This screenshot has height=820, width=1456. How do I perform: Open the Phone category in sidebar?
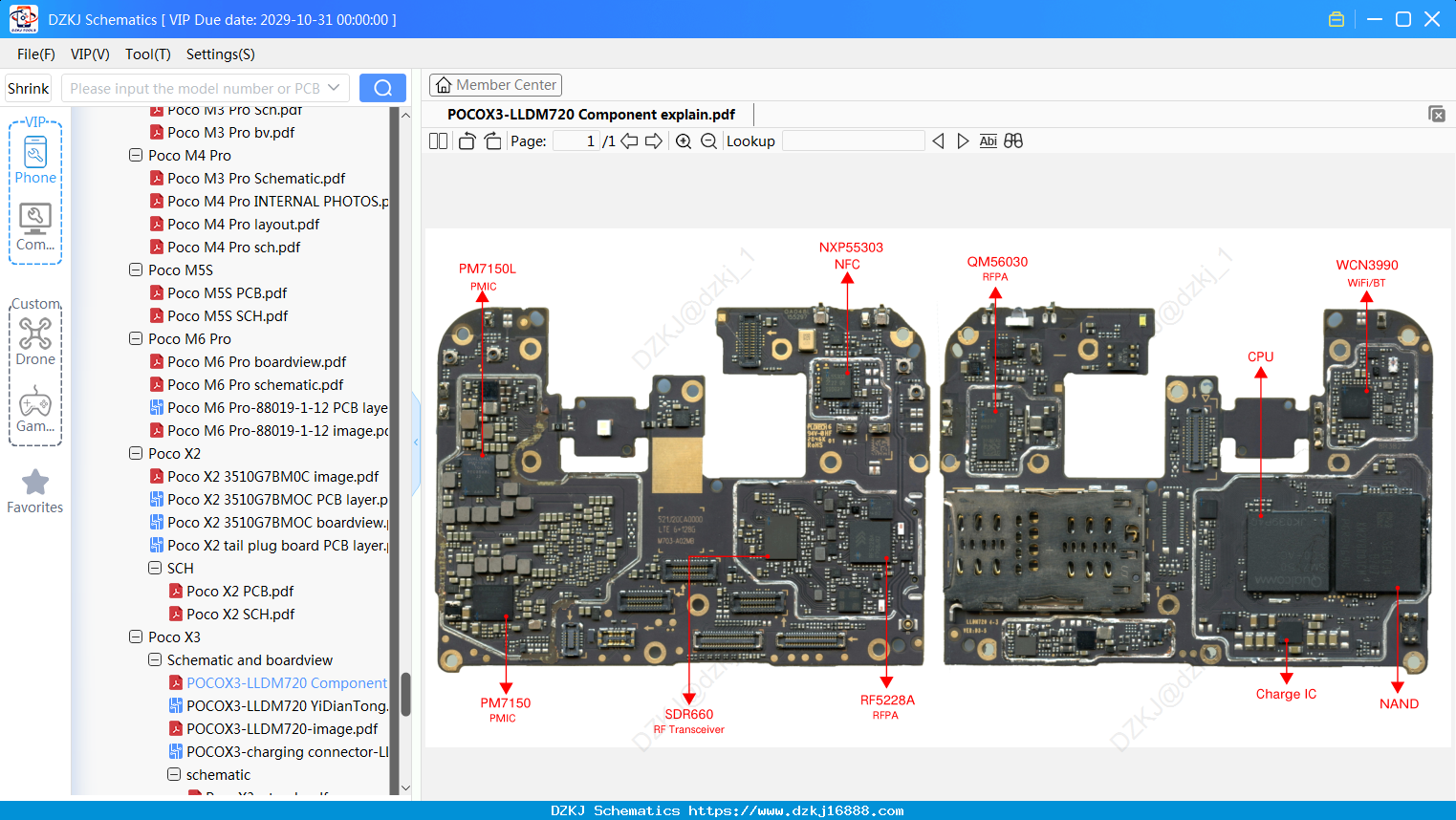tap(35, 161)
